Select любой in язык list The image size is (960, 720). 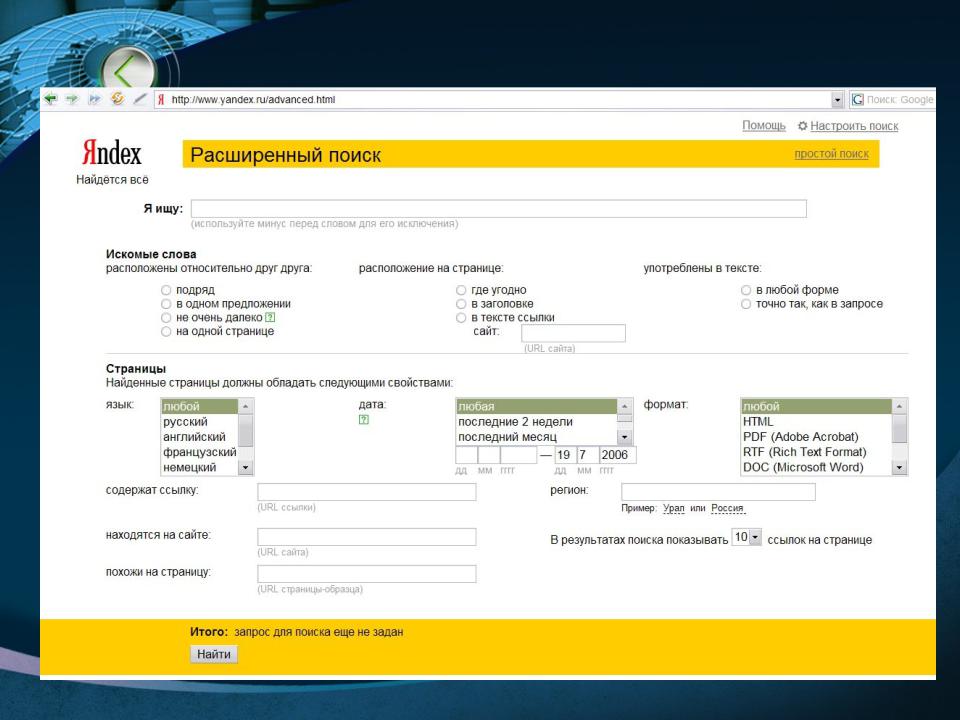click(200, 407)
